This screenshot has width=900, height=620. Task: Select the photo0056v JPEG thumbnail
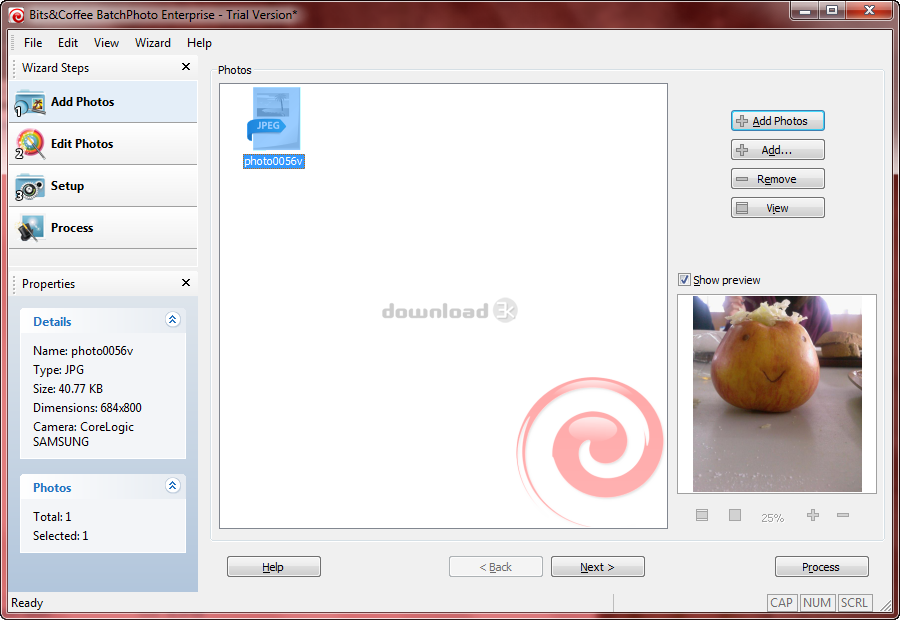coord(274,119)
